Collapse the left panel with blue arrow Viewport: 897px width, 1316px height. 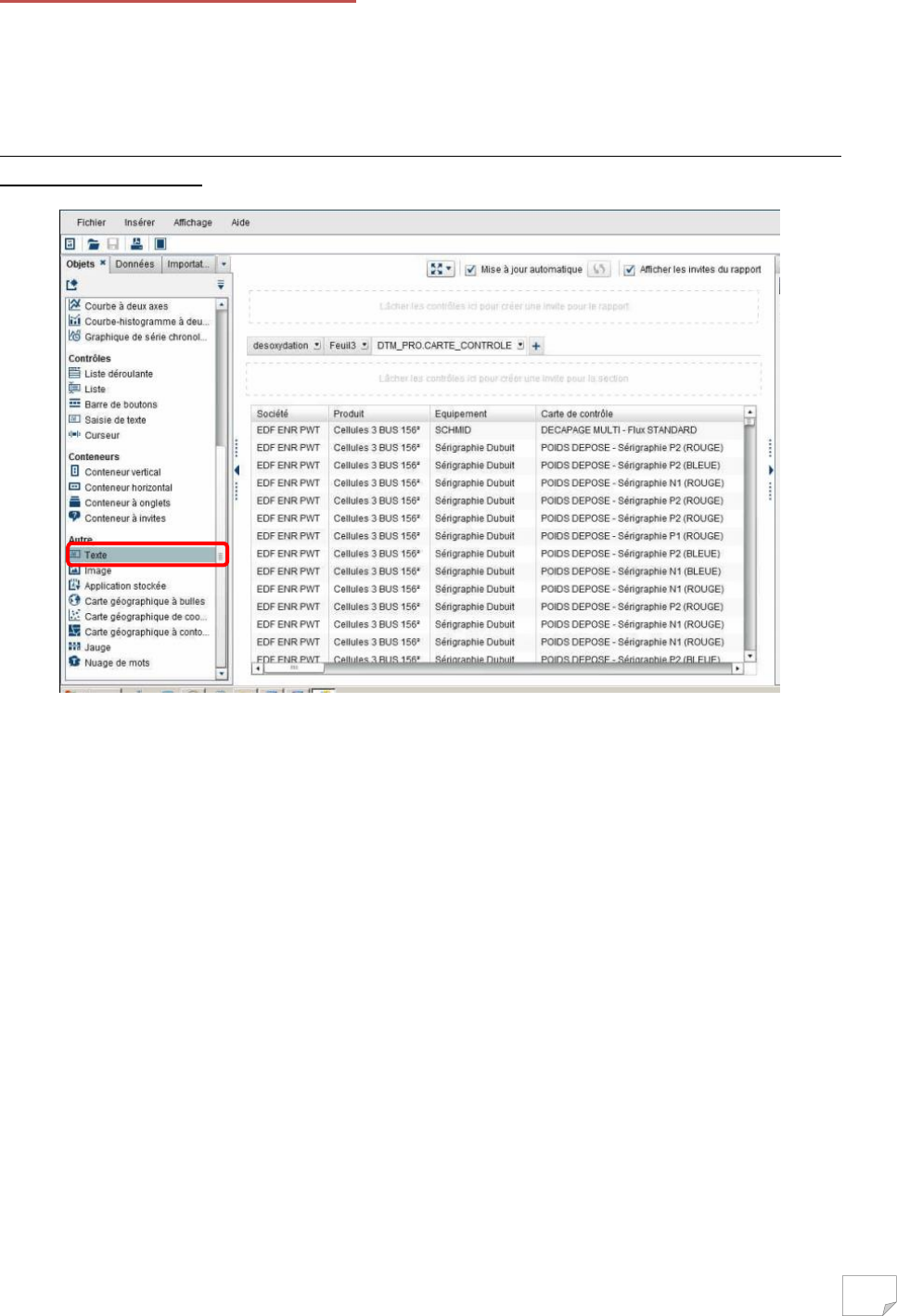click(x=237, y=470)
